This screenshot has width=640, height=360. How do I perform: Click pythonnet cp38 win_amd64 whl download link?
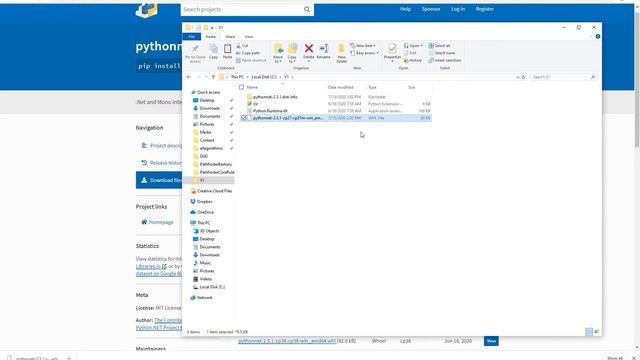point(287,341)
